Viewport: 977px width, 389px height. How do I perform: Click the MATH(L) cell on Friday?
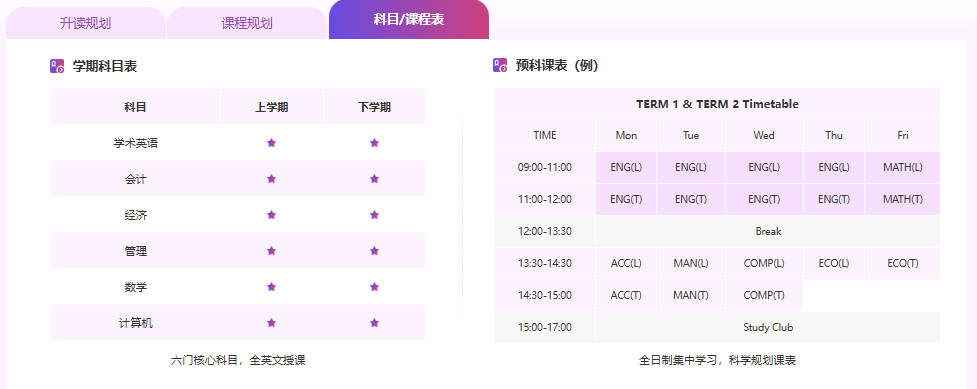click(903, 167)
